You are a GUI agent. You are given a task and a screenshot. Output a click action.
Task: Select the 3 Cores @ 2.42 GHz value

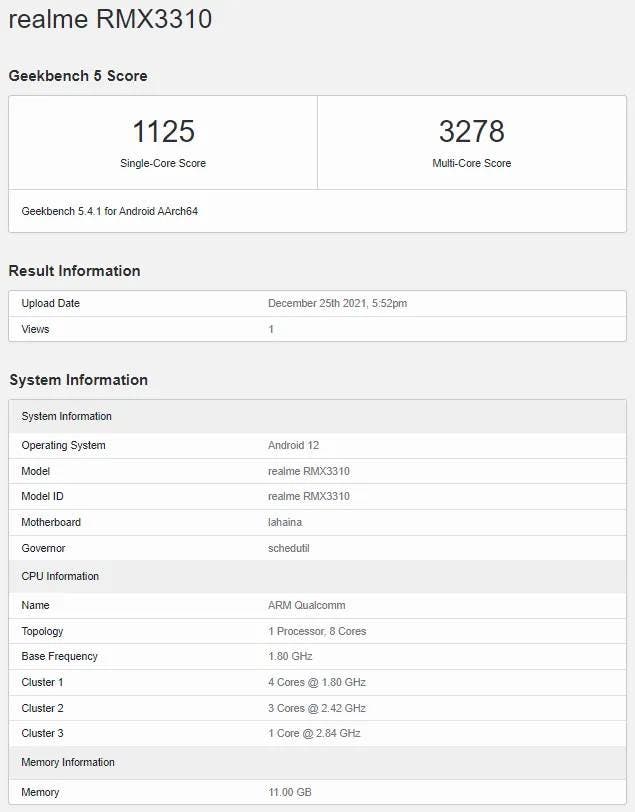(317, 708)
